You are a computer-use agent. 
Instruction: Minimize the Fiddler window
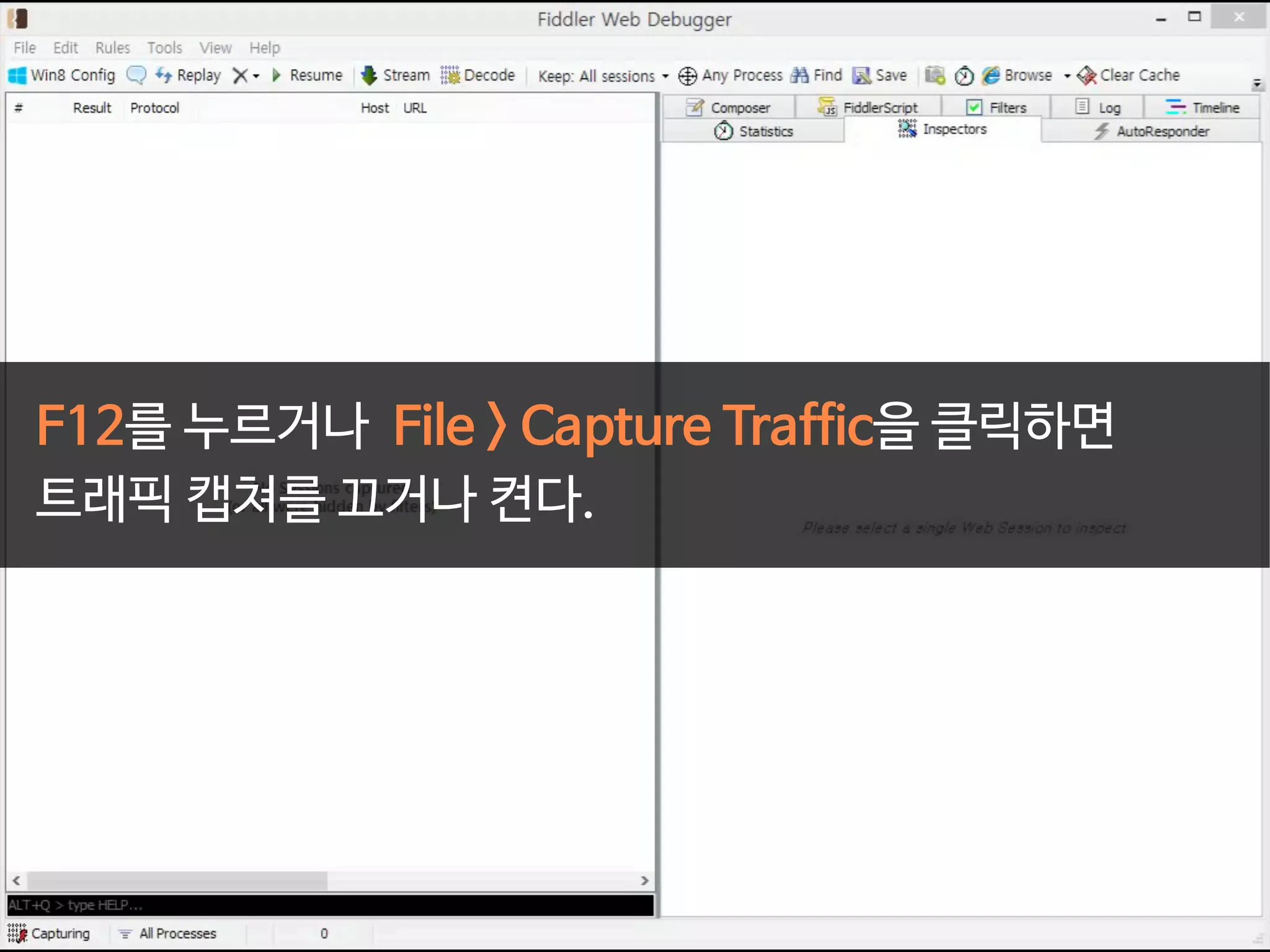[x=1161, y=19]
